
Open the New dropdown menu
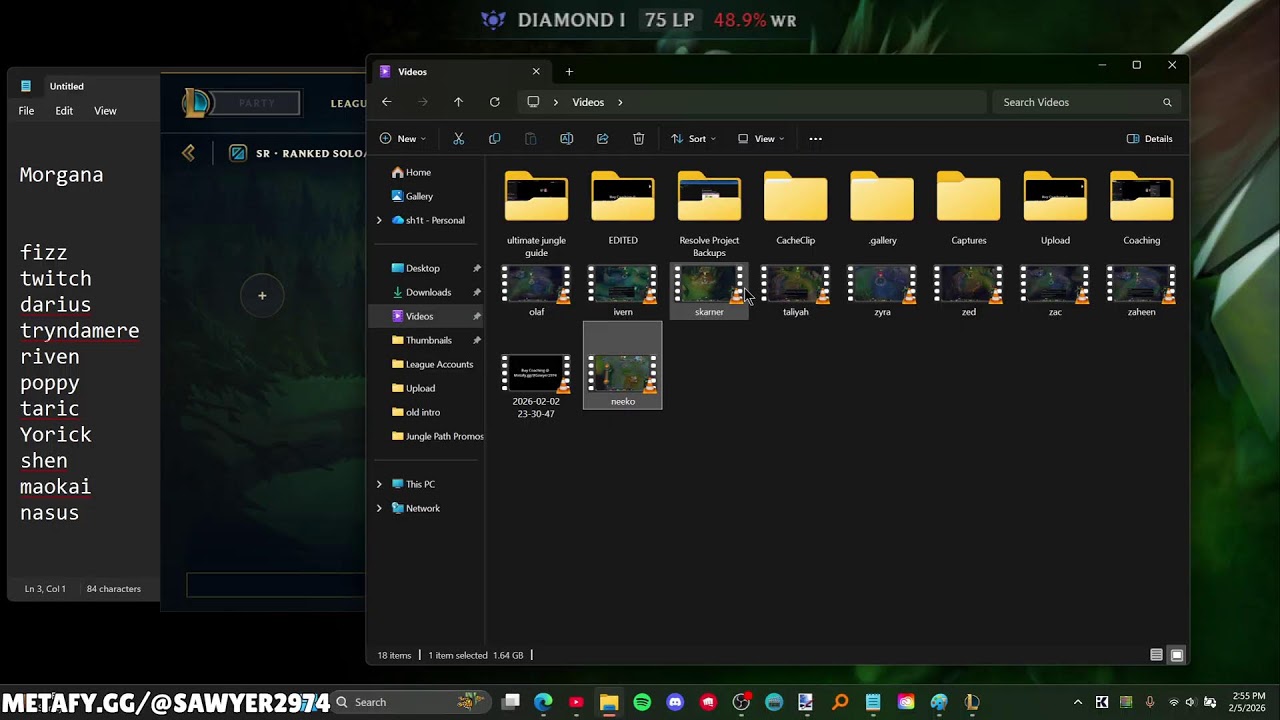click(x=403, y=139)
